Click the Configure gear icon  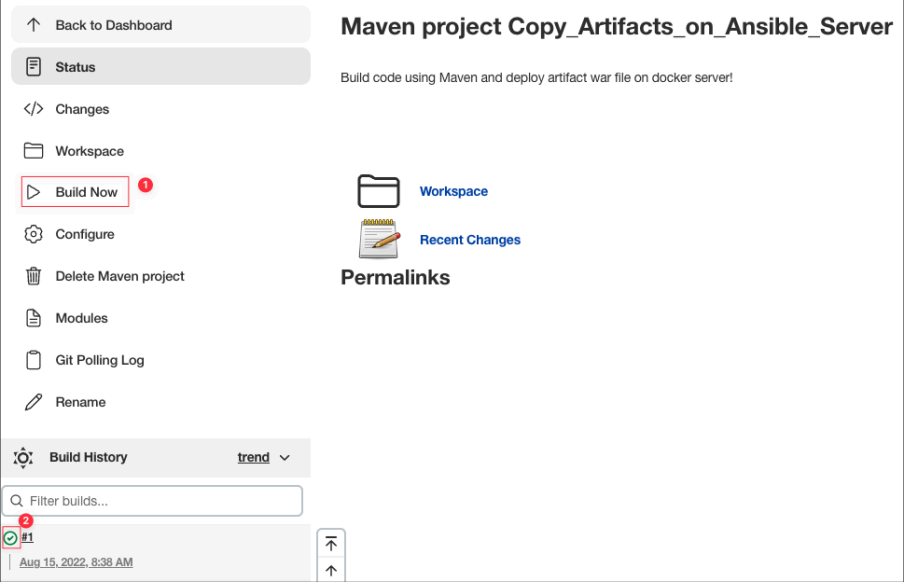tap(33, 234)
